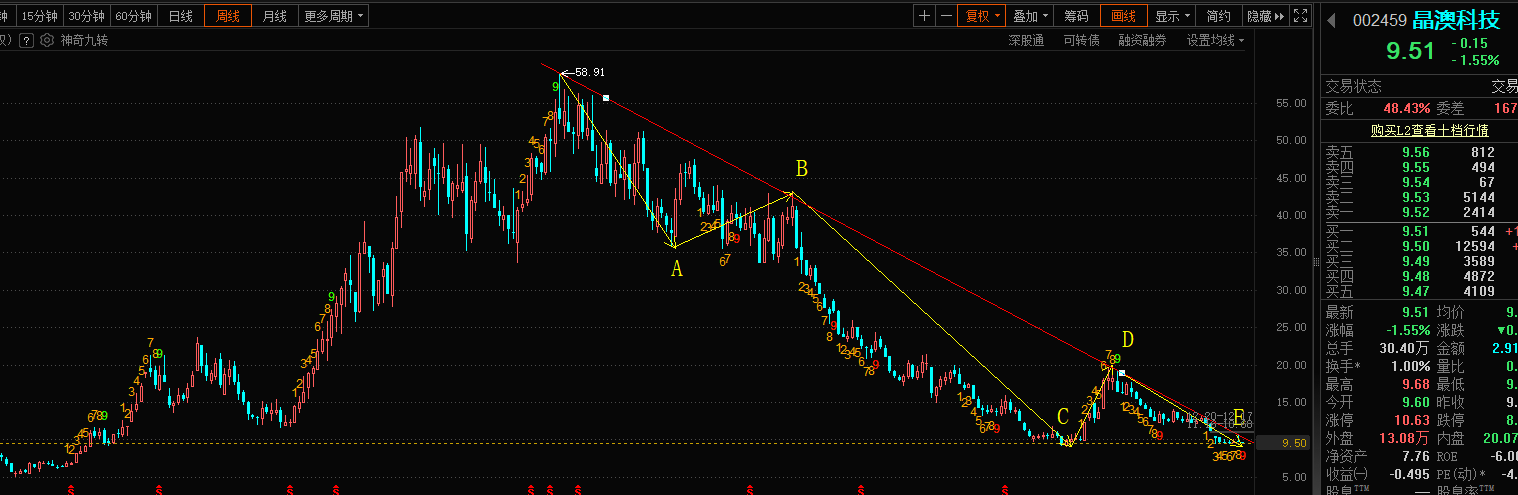This screenshot has height=495, width=1518.
Task: Enter fullscreen chart mode icon
Action: [1300, 16]
